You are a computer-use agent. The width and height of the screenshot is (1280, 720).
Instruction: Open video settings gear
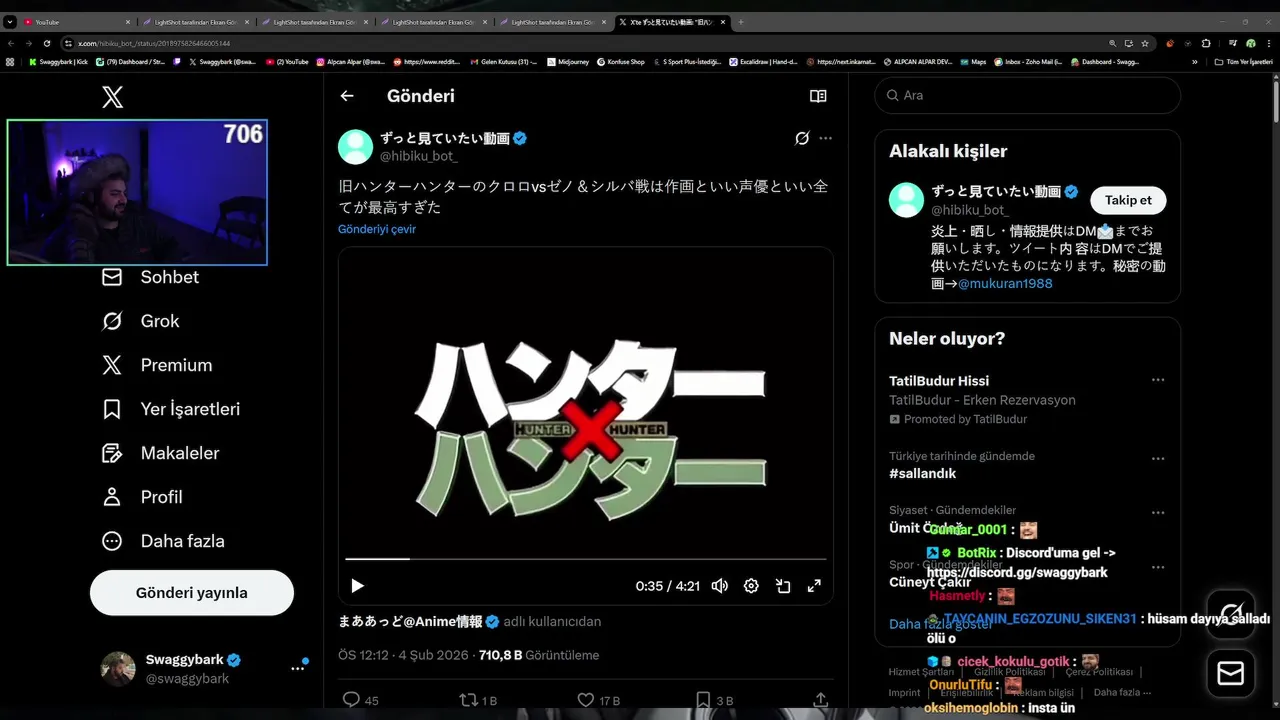[x=751, y=586]
